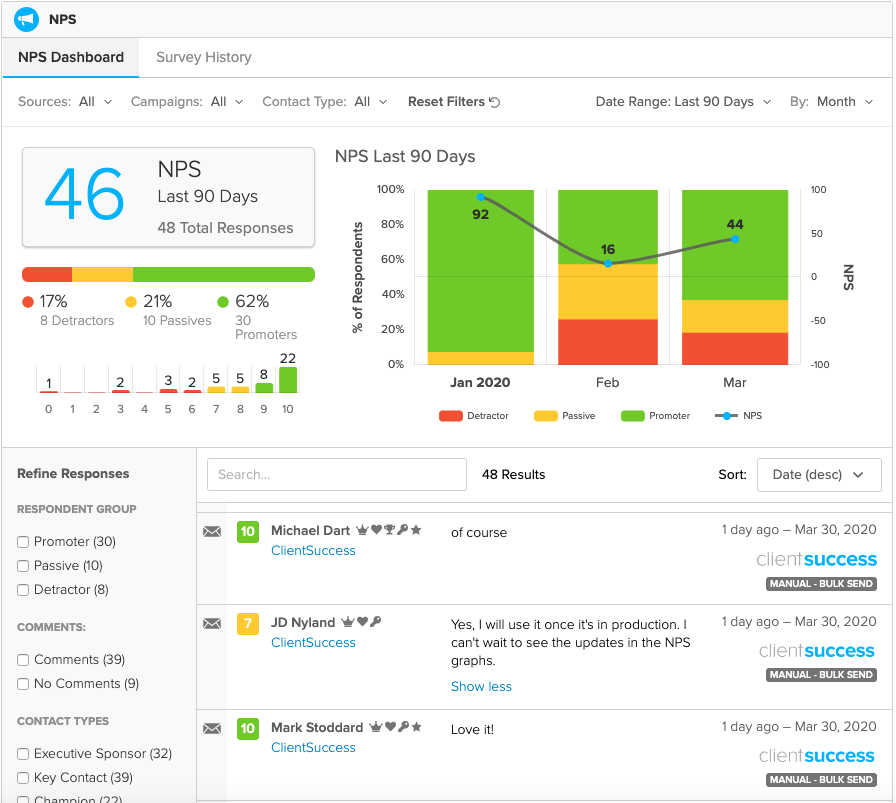The height and width of the screenshot is (803, 896).
Task: Open the By Month grouping dropdown
Action: click(831, 102)
